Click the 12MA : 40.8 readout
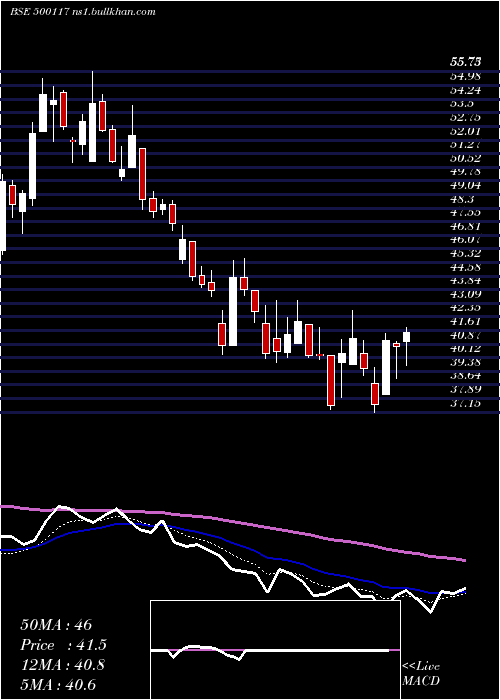The image size is (500, 700). coord(62,665)
